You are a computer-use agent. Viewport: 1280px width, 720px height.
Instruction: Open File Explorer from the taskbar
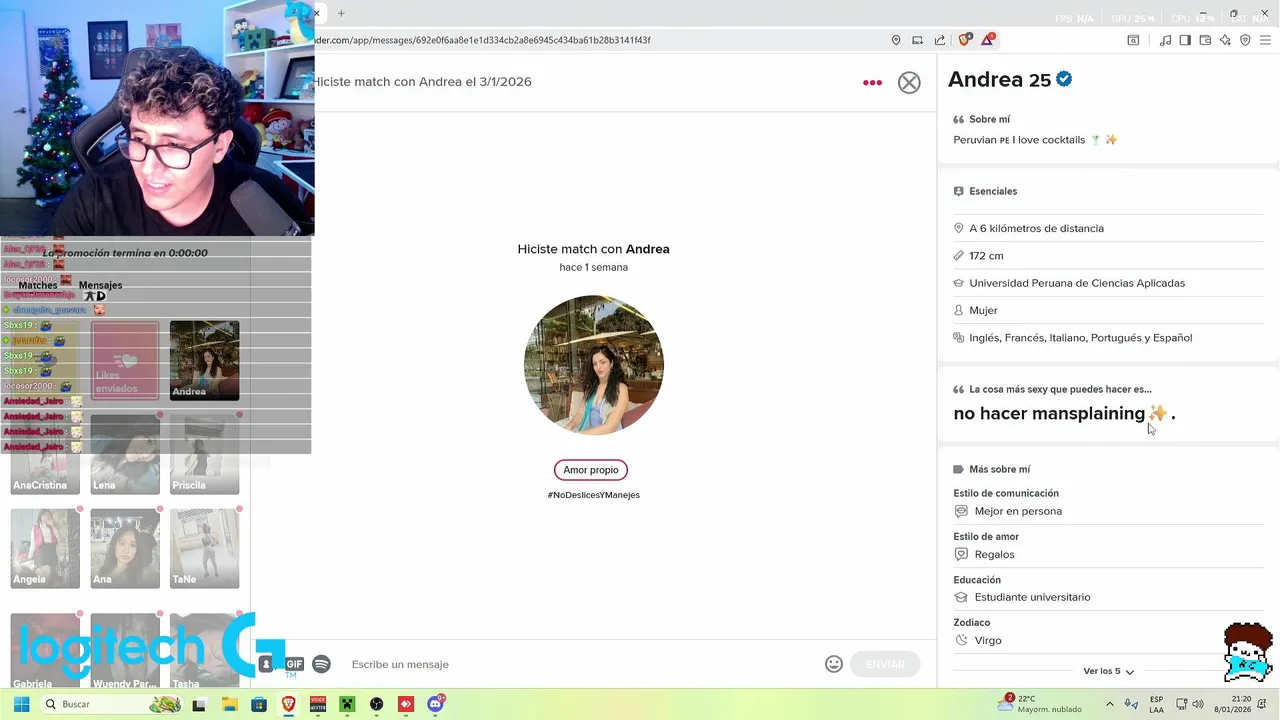pos(229,704)
